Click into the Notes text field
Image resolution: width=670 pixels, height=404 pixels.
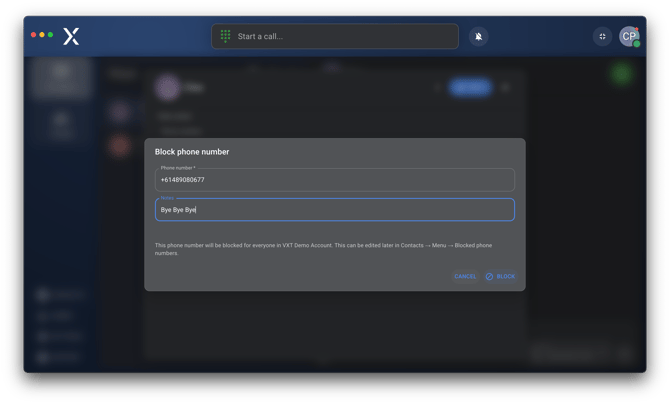tap(334, 210)
